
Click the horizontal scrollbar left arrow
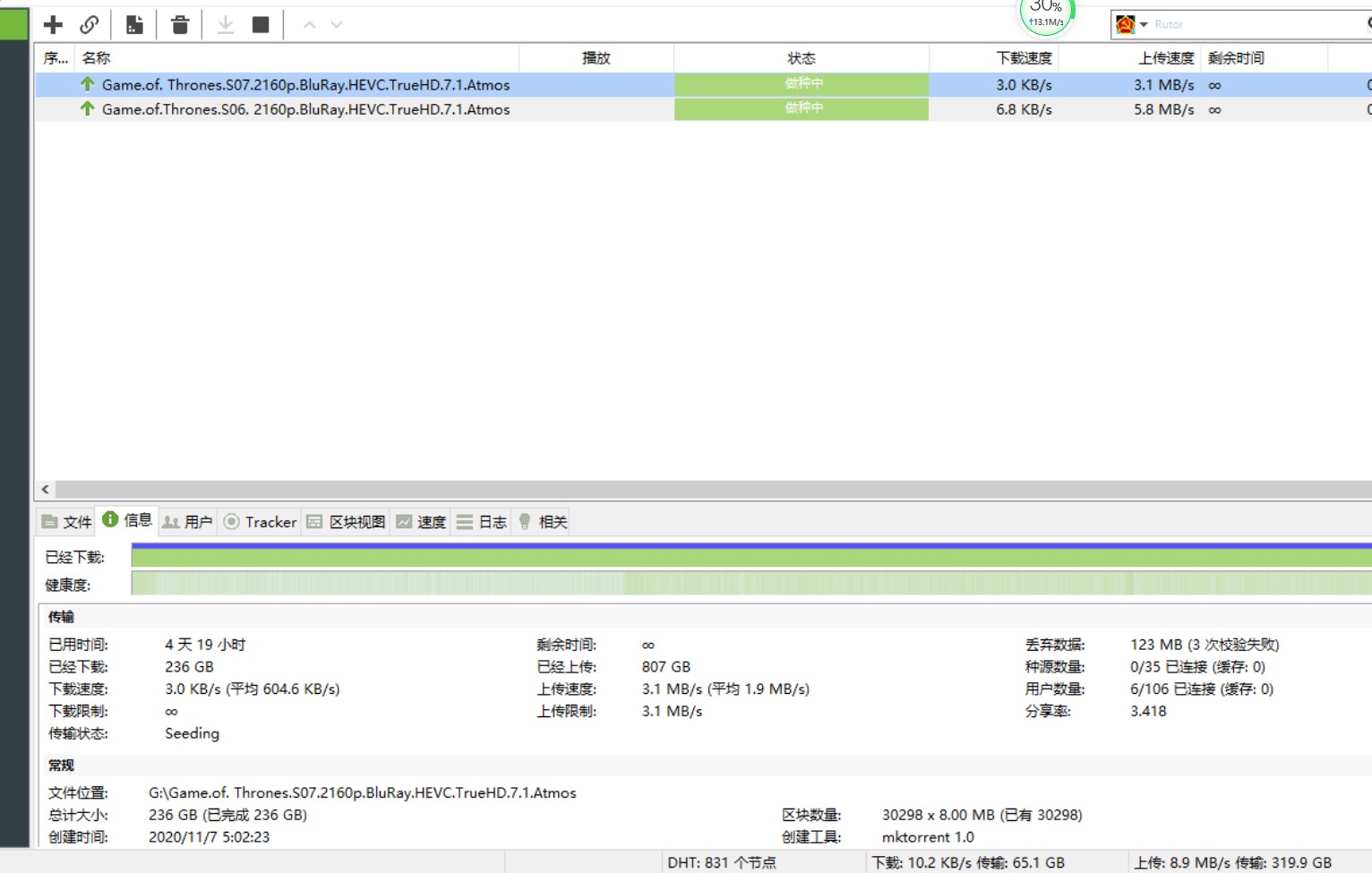tap(46, 490)
